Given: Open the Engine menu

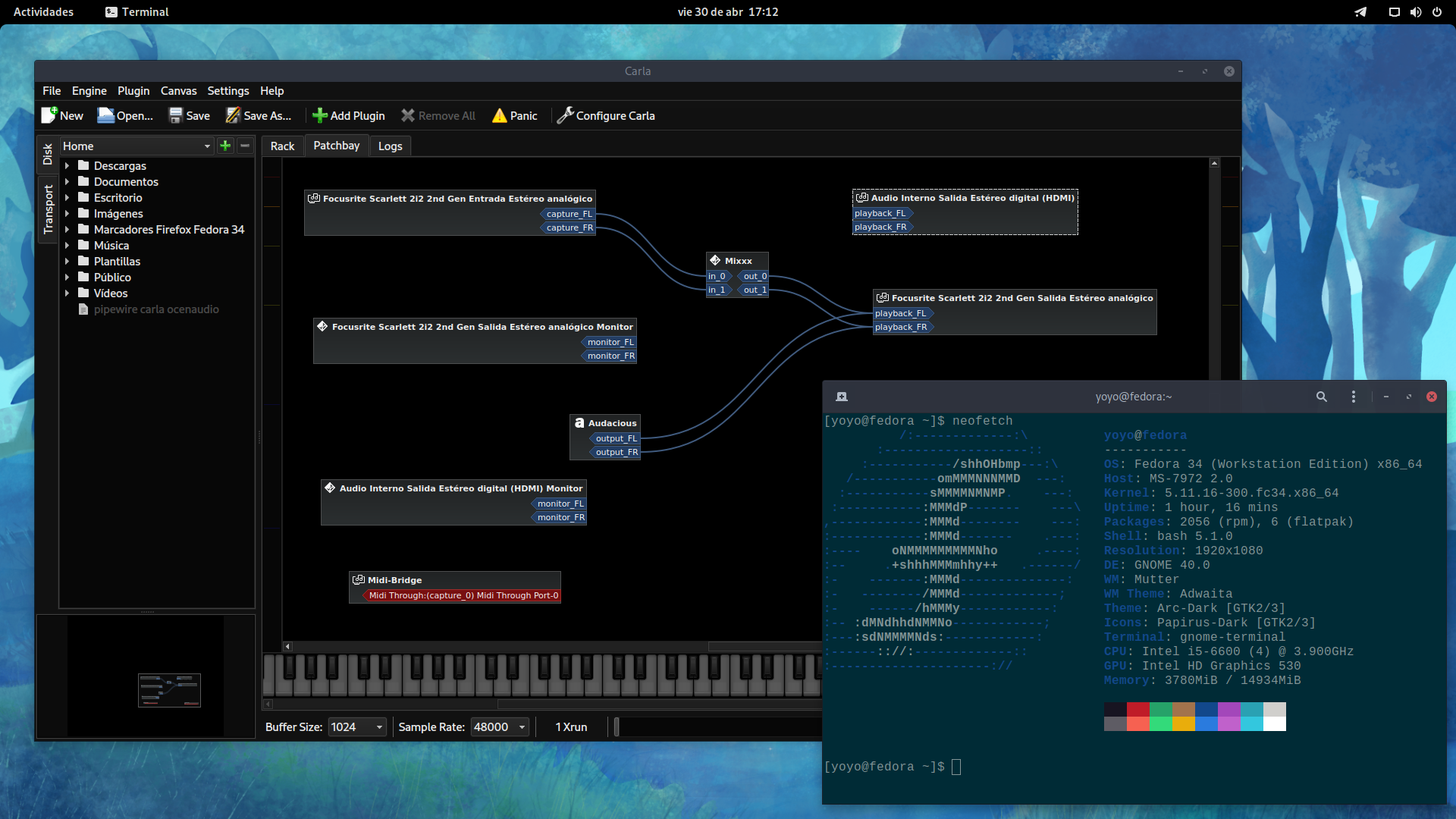Looking at the screenshot, I should click(x=89, y=91).
